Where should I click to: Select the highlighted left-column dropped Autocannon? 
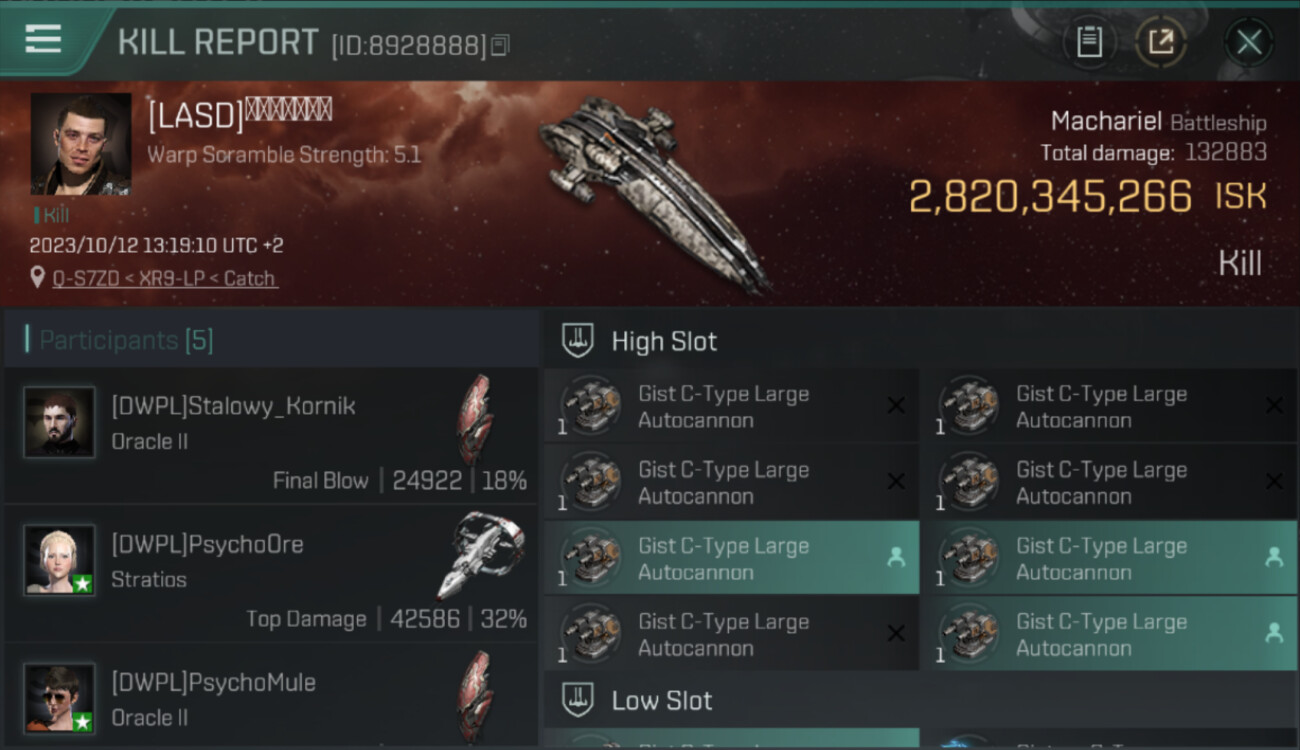point(731,558)
